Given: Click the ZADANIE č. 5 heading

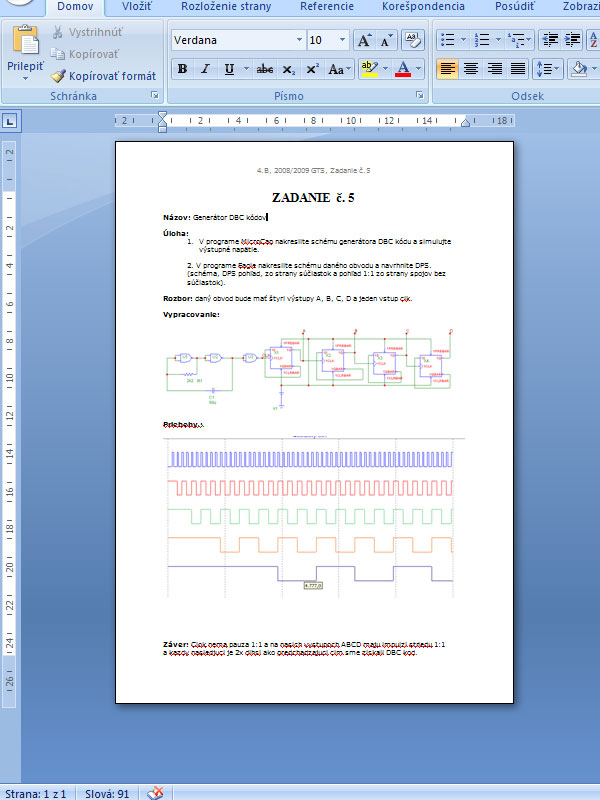Looking at the screenshot, I should pos(313,197).
